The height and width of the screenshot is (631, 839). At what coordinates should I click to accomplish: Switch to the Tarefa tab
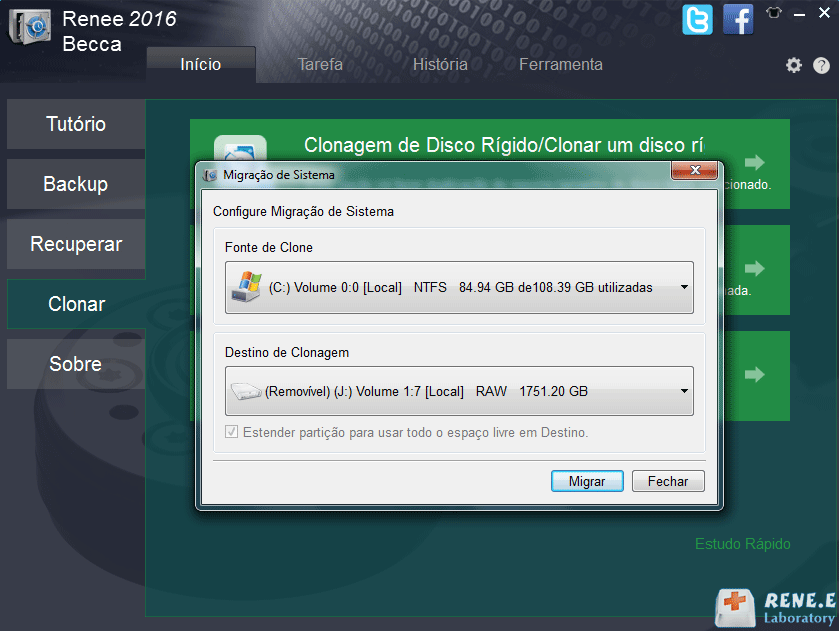pos(320,65)
